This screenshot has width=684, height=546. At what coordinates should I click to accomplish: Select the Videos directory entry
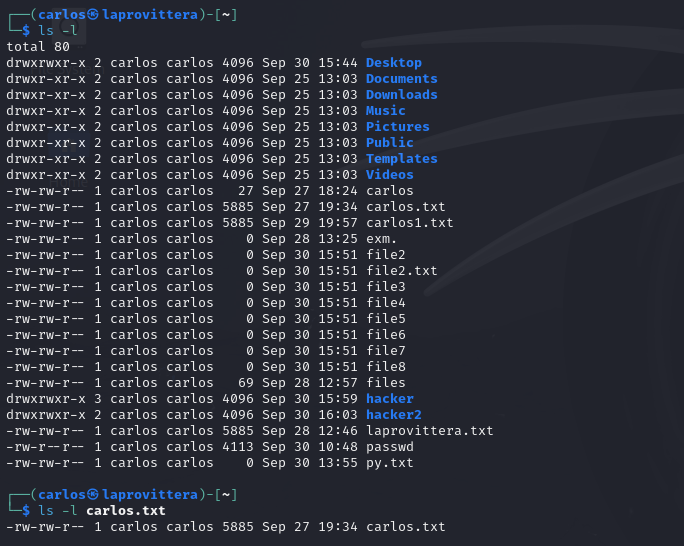point(390,175)
